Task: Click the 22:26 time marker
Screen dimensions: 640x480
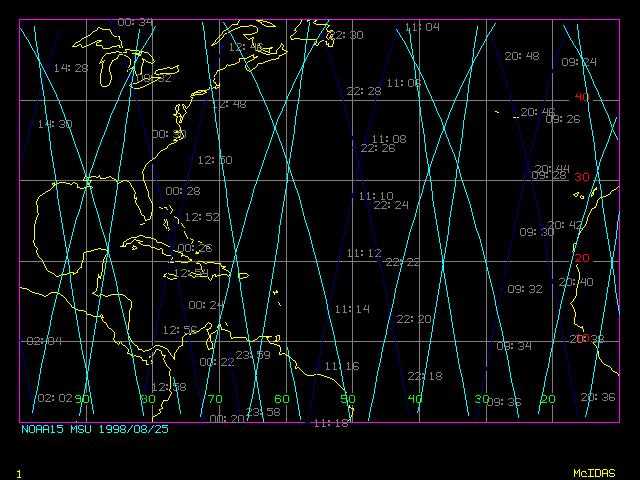Action: [x=378, y=148]
